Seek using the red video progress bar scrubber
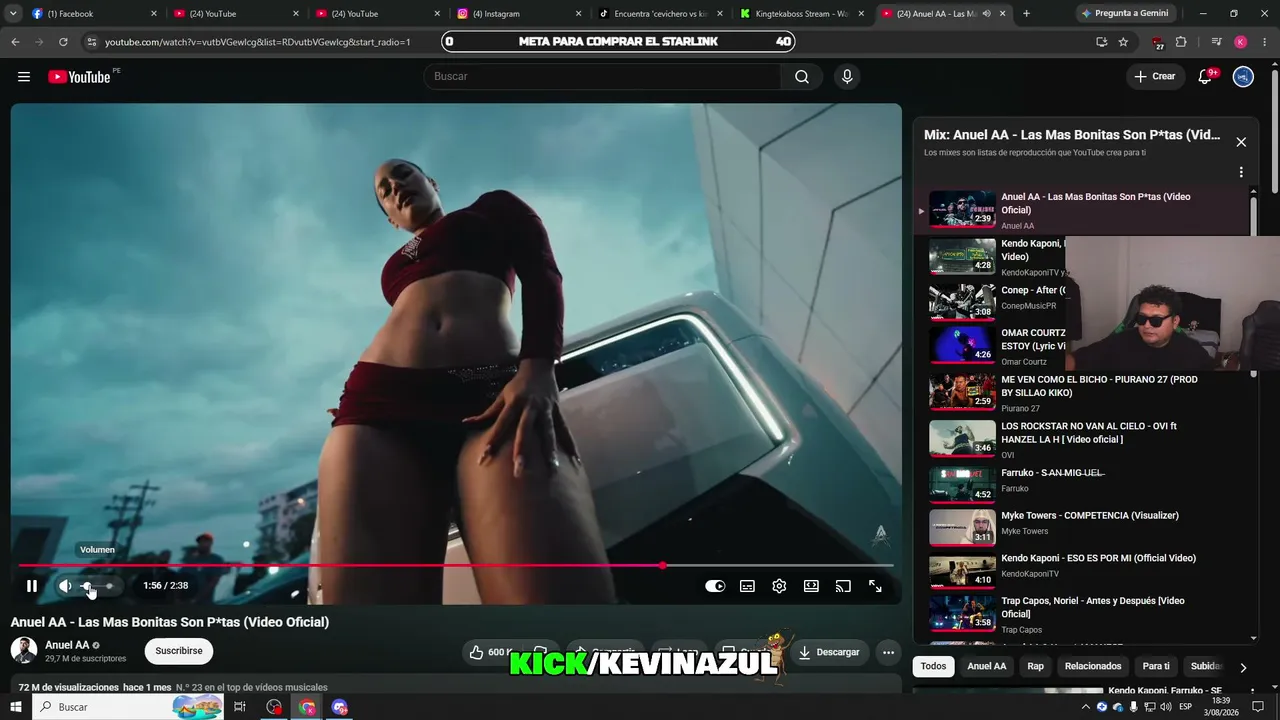 [662, 566]
